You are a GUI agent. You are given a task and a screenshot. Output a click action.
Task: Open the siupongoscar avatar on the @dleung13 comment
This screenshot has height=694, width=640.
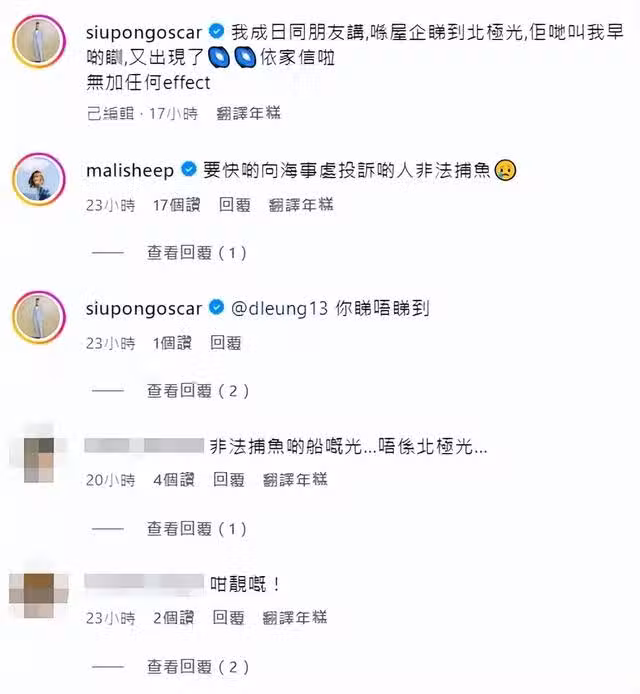(x=39, y=318)
